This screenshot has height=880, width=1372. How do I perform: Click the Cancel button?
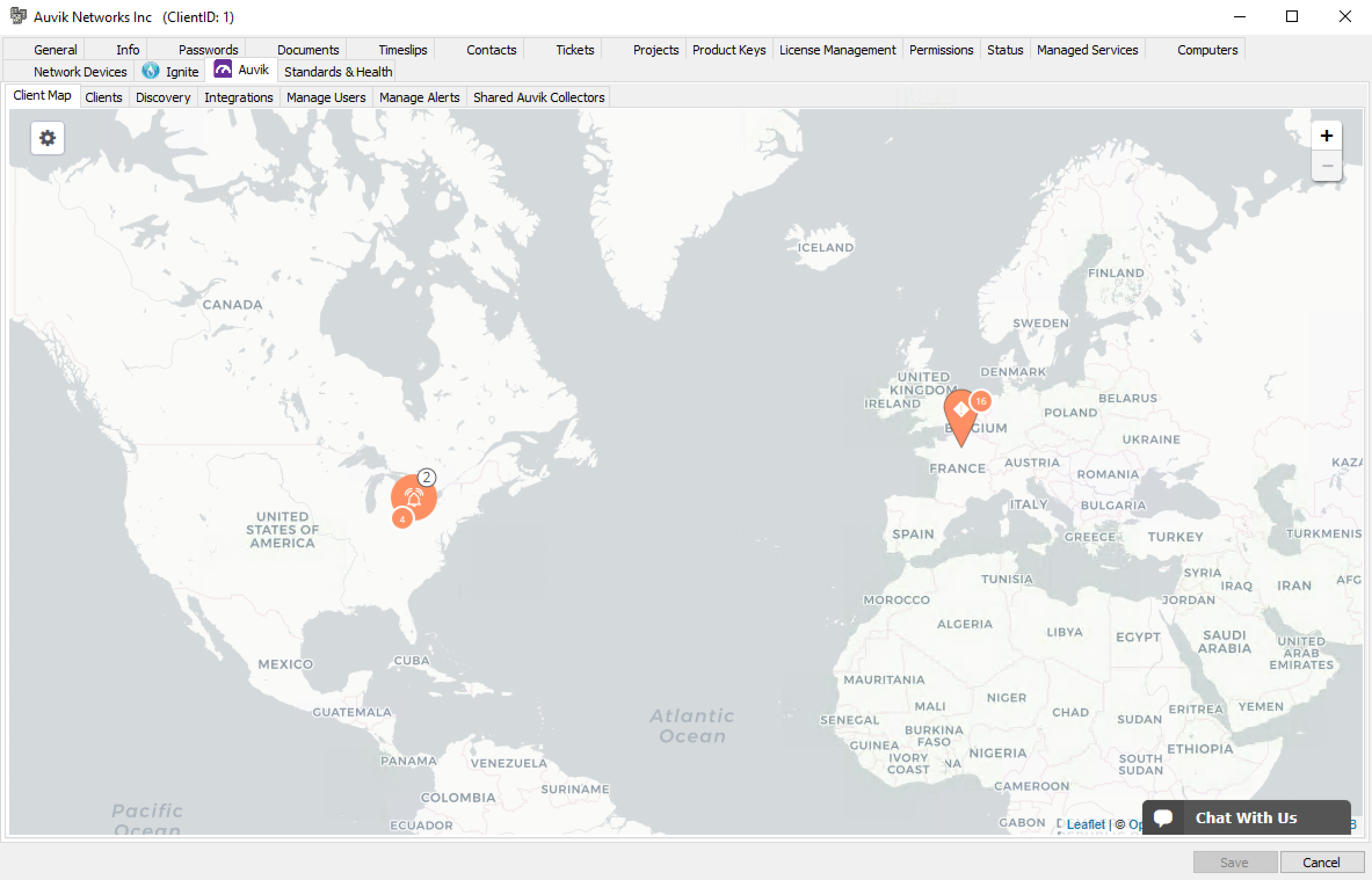[1322, 863]
